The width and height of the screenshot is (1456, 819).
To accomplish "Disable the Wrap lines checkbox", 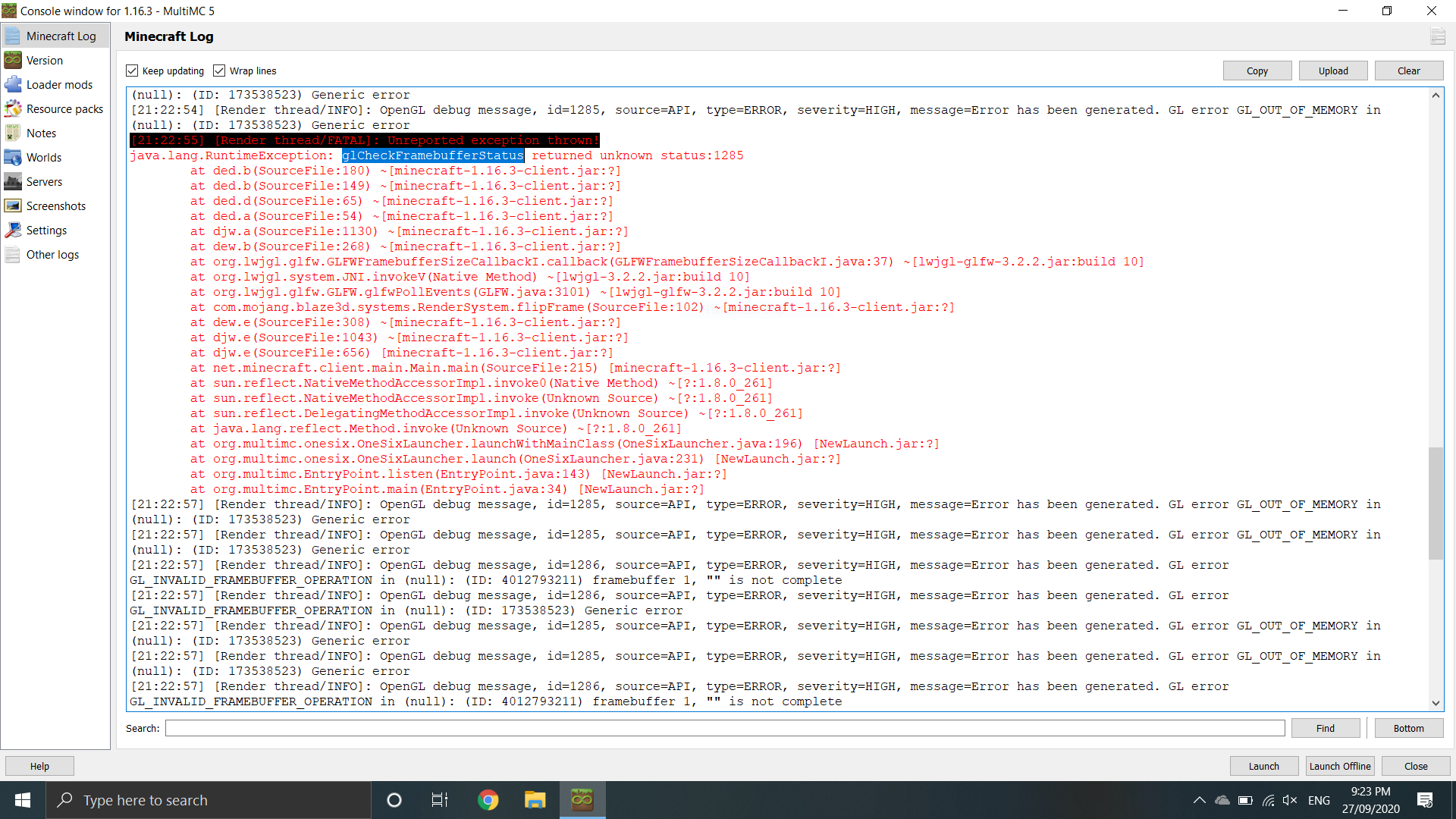I will tap(220, 71).
